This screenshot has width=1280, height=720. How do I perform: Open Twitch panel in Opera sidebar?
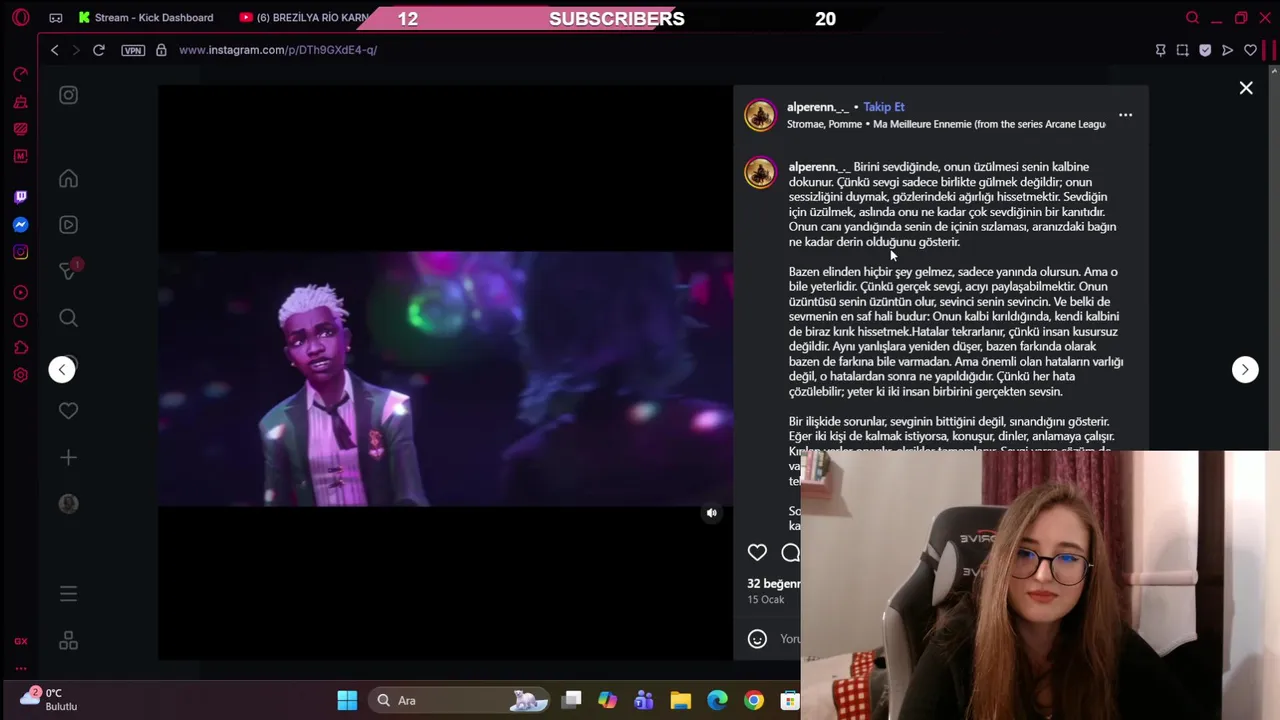click(x=20, y=197)
